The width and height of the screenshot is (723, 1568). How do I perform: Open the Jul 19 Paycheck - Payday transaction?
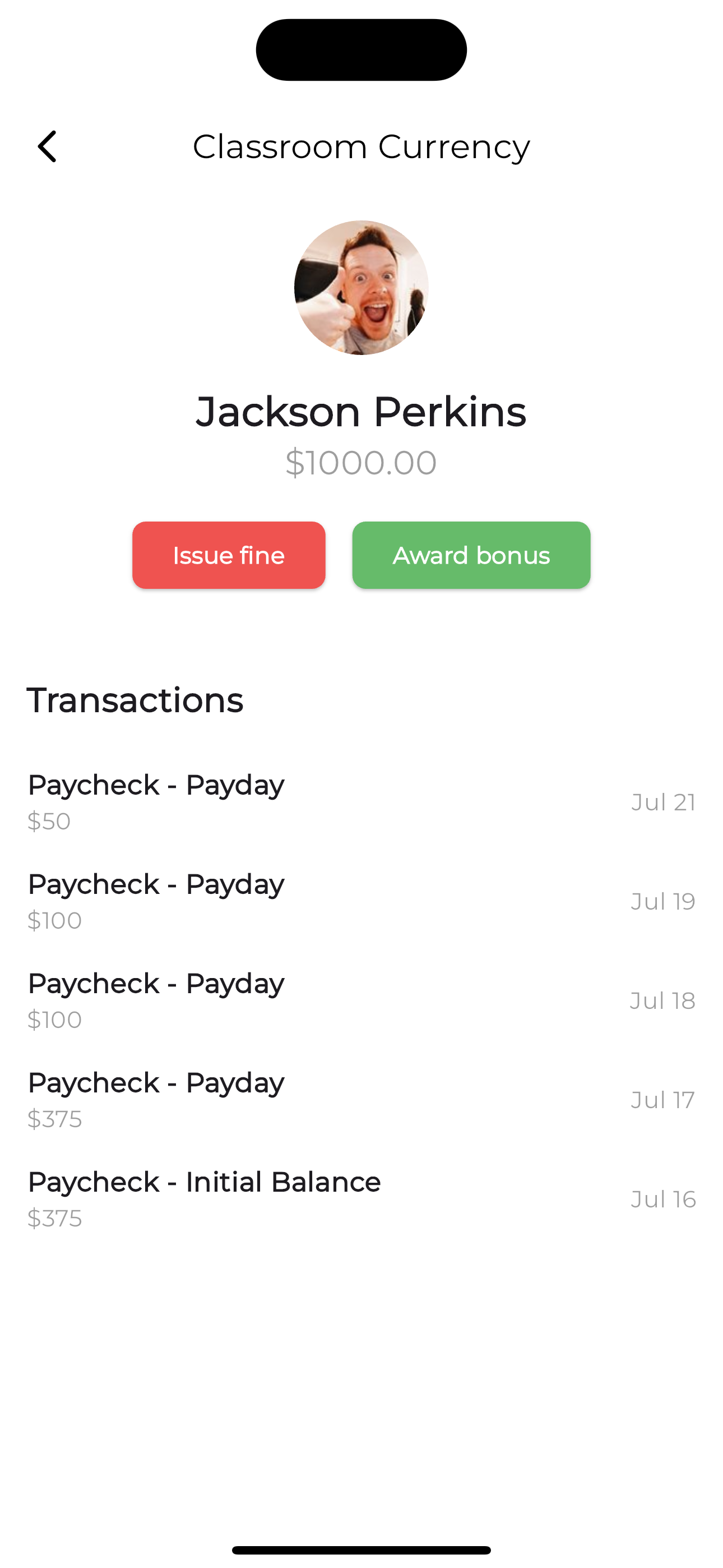pyautogui.click(x=361, y=901)
